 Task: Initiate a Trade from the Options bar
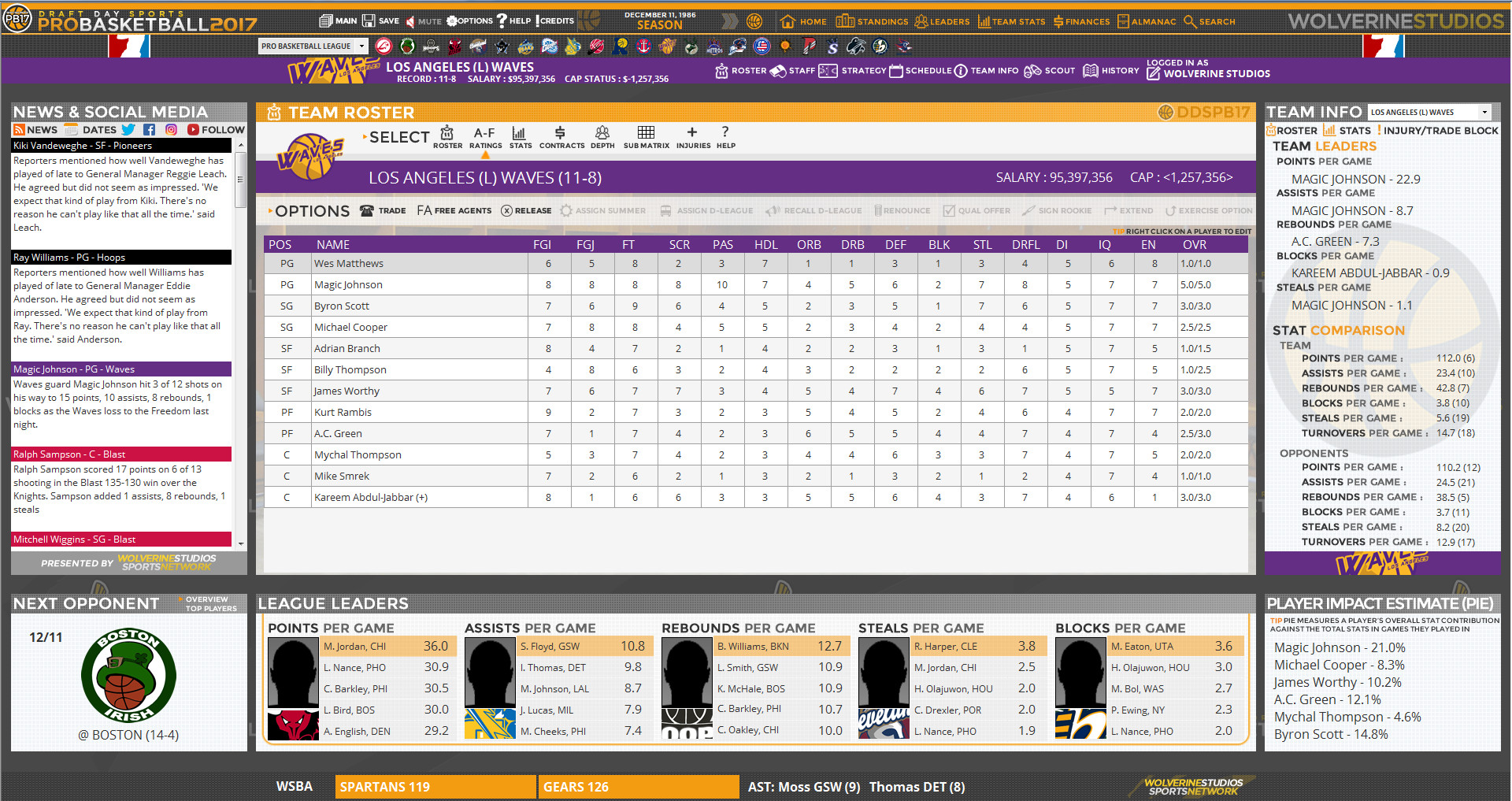[384, 210]
